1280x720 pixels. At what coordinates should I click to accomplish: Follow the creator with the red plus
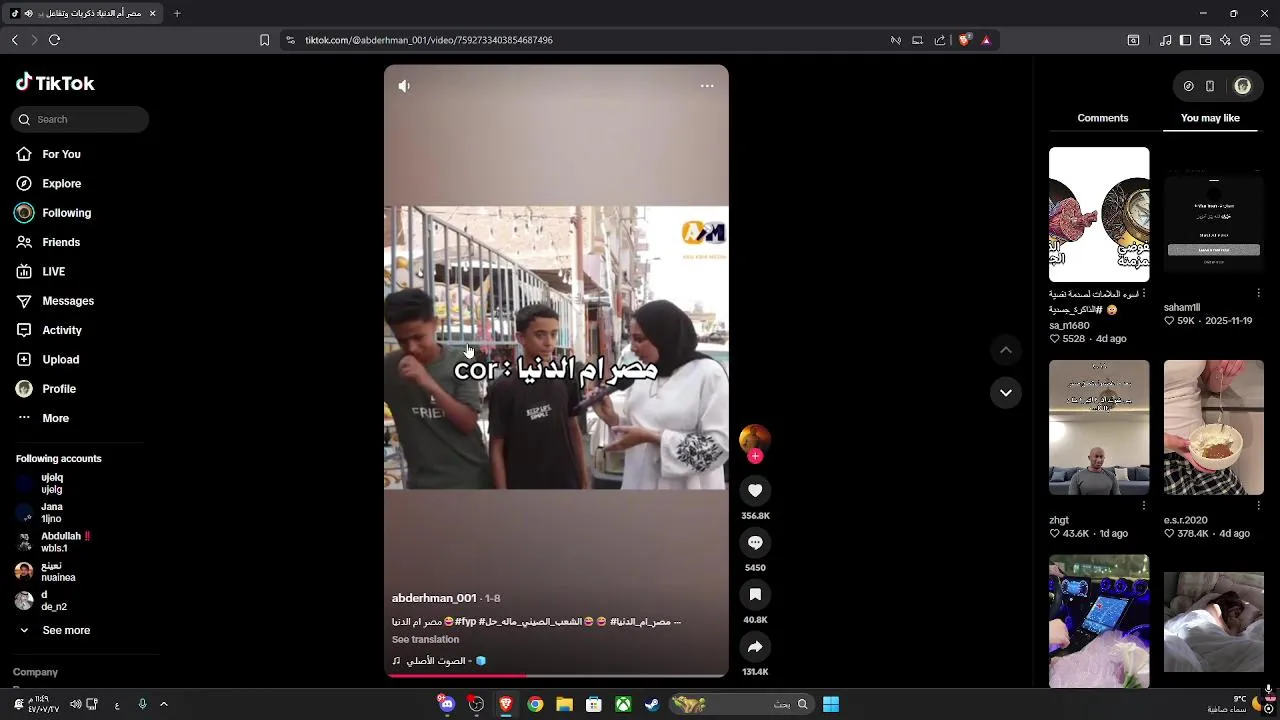pyautogui.click(x=755, y=456)
